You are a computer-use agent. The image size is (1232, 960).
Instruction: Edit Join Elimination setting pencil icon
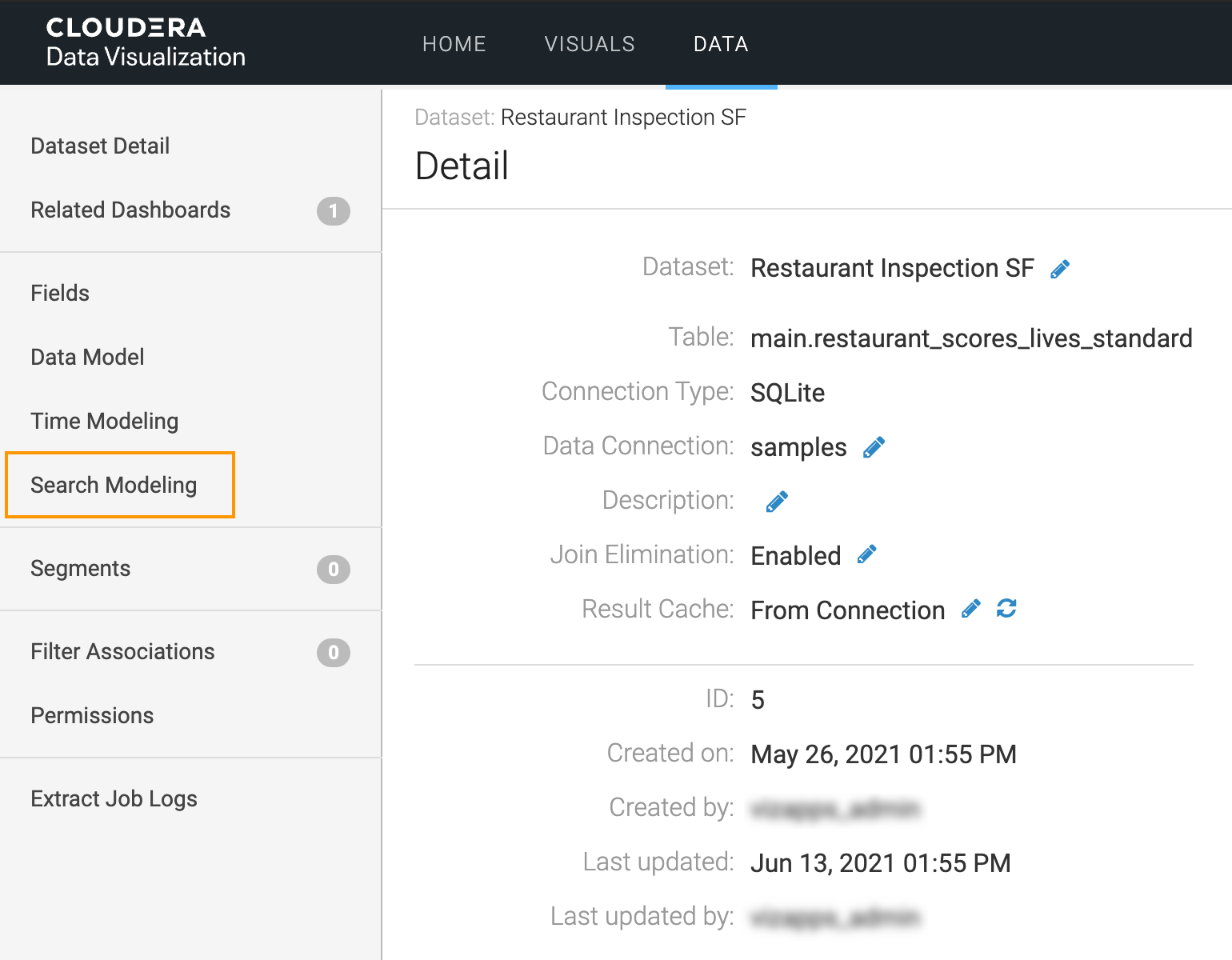(x=866, y=554)
